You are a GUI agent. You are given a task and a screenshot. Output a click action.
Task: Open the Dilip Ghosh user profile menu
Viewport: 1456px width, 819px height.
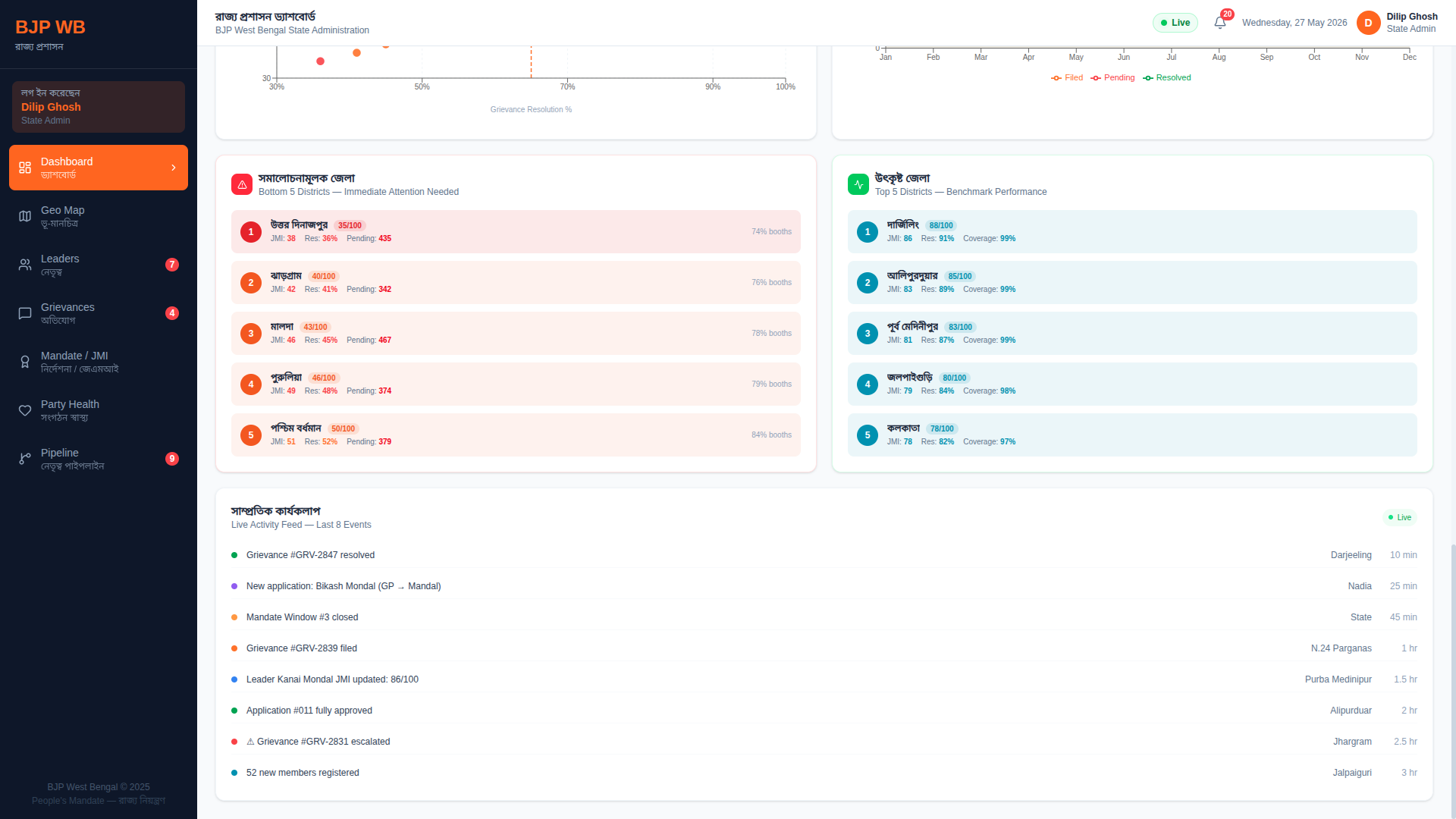click(1397, 23)
